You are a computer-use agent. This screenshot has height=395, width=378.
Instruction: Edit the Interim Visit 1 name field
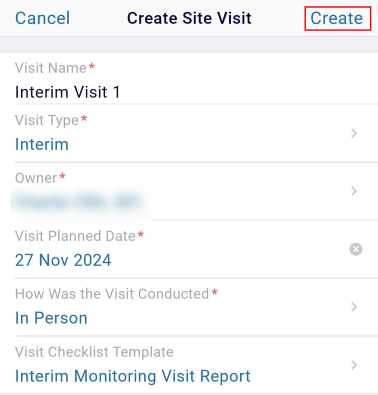click(x=67, y=92)
